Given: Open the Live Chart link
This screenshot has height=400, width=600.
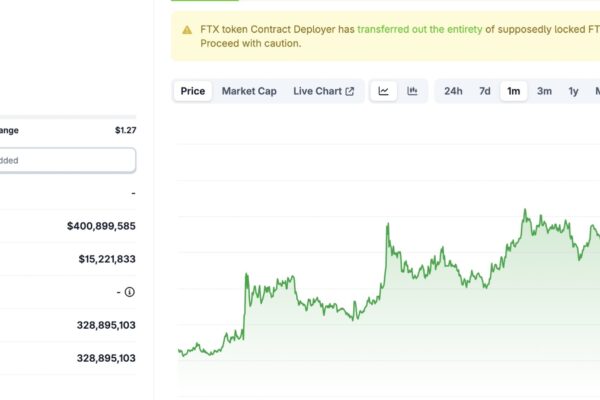Looking at the screenshot, I should 323,91.
